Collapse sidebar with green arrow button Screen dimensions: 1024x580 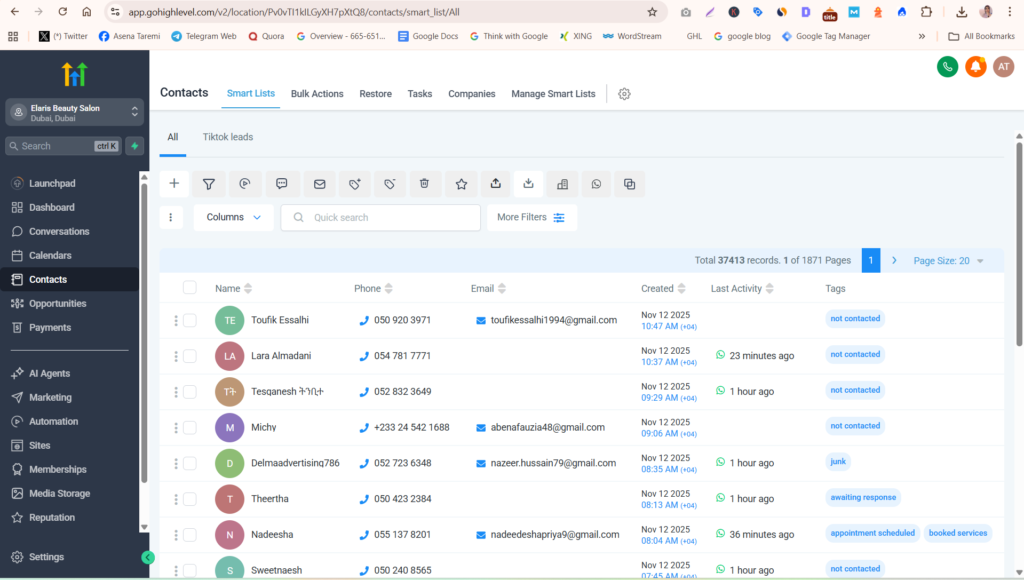pyautogui.click(x=148, y=557)
